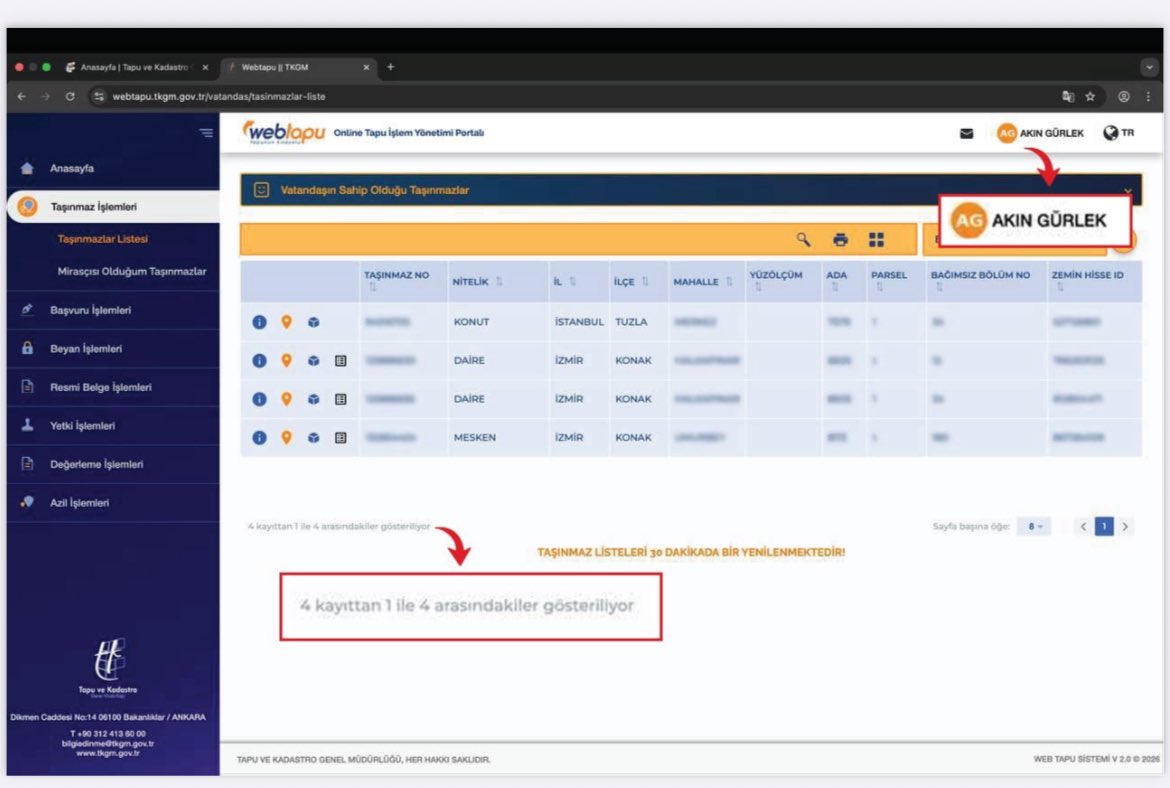Click the browser address bar URL

(218, 97)
